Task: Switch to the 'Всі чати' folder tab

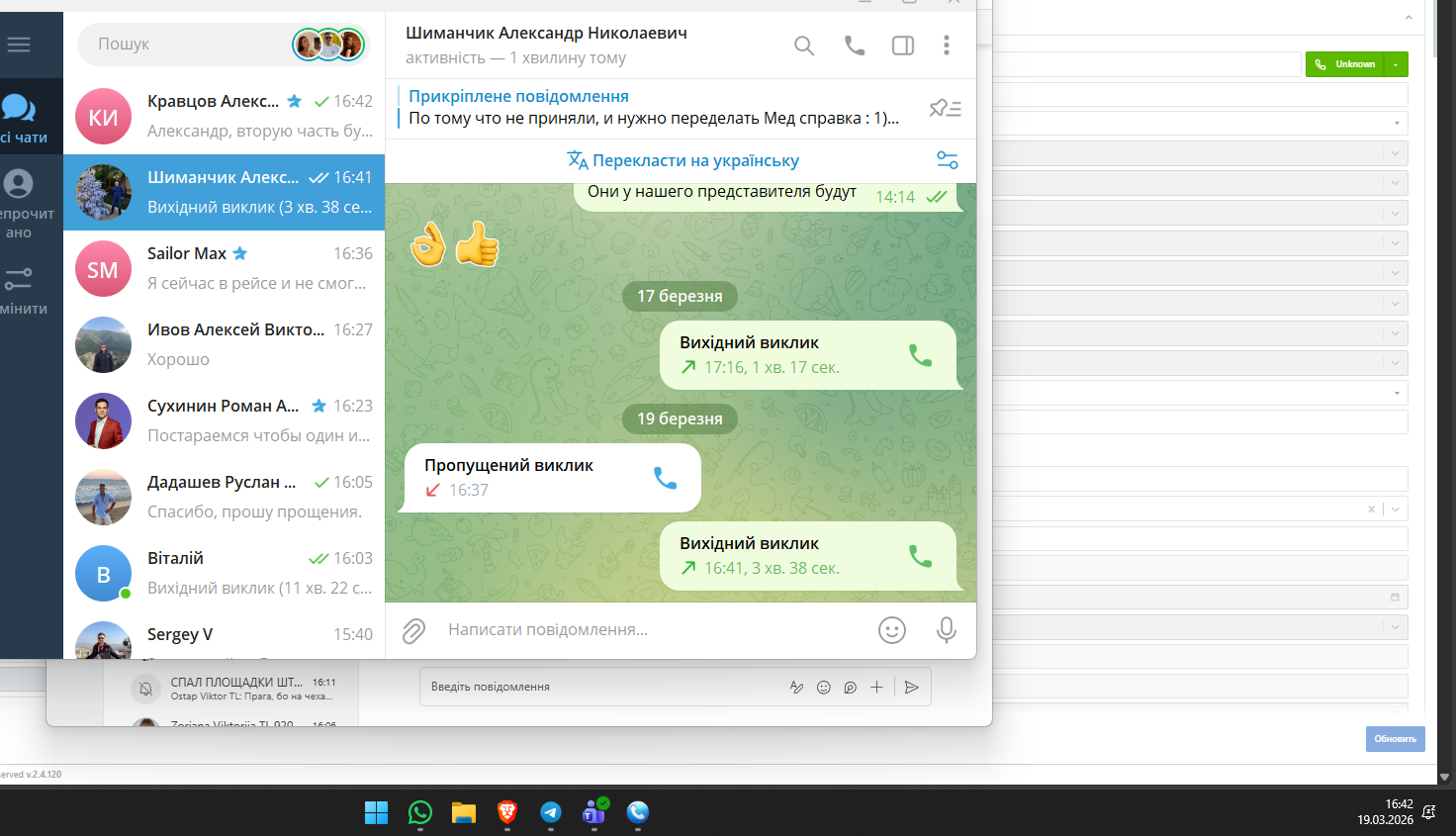Action: coord(23,119)
